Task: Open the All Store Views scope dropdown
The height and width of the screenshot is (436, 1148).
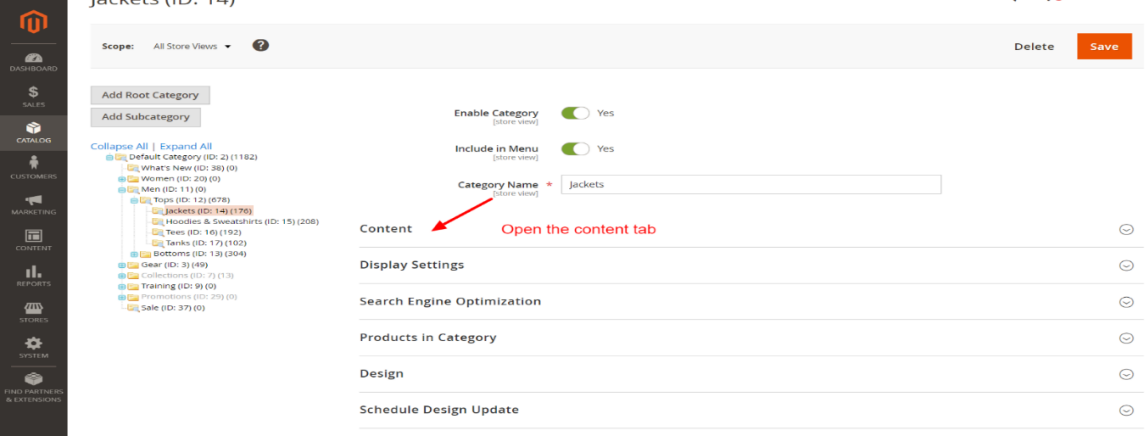Action: pos(192,46)
